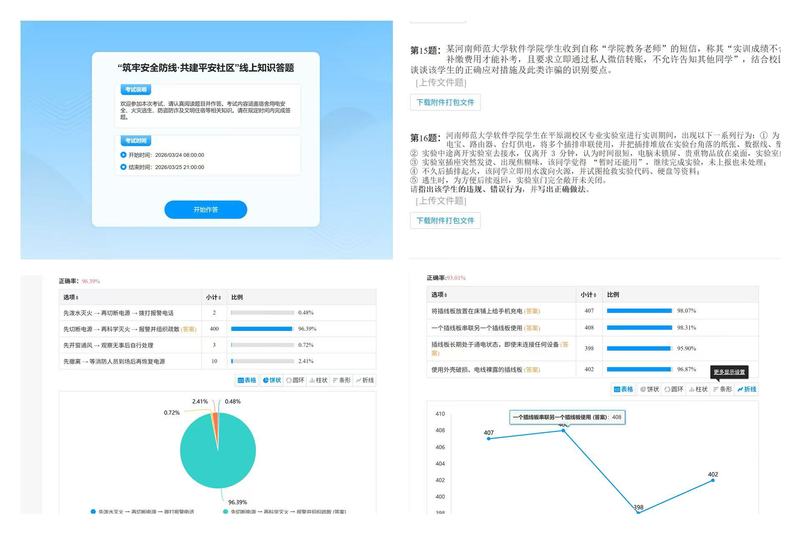Select 折线 chart icon in left chart
The width and height of the screenshot is (799, 533).
tap(367, 381)
